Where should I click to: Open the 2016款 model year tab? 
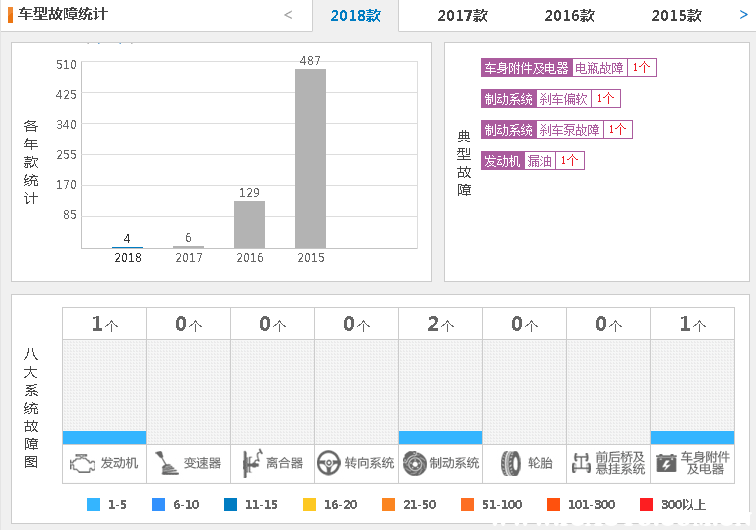click(x=569, y=16)
